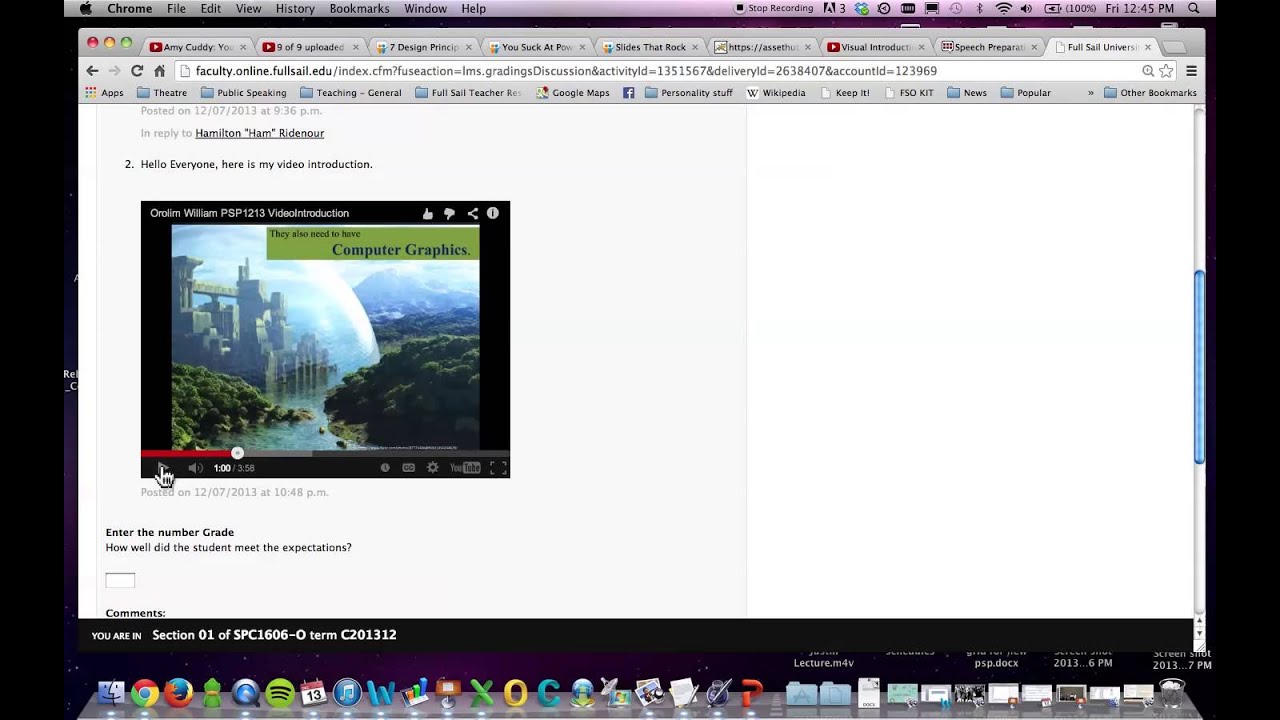
Task: Open Teaching – General bookmarks folder
Action: (350, 93)
